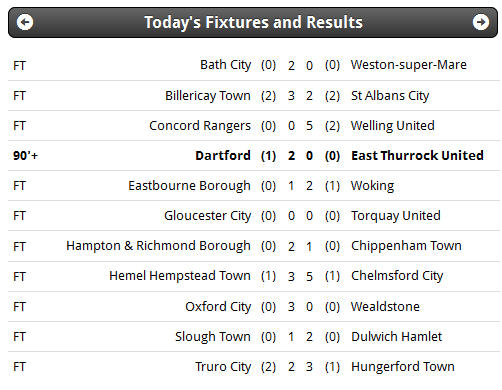The height and width of the screenshot is (390, 502).
Task: Select East Thurrock United team name
Action: coord(417,156)
